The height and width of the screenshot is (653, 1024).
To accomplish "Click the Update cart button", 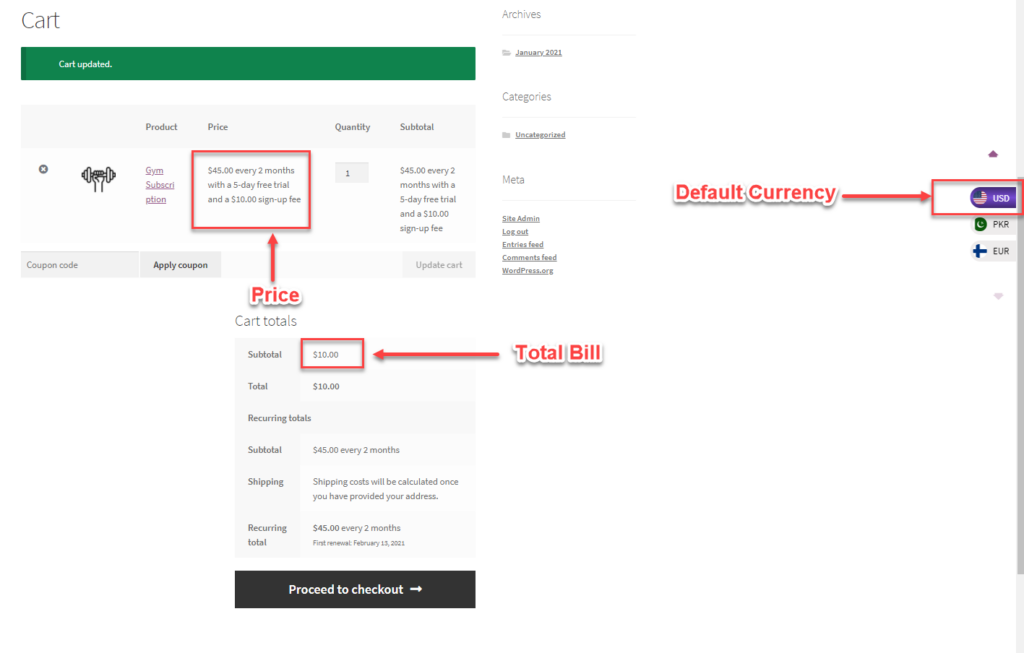I will click(439, 264).
